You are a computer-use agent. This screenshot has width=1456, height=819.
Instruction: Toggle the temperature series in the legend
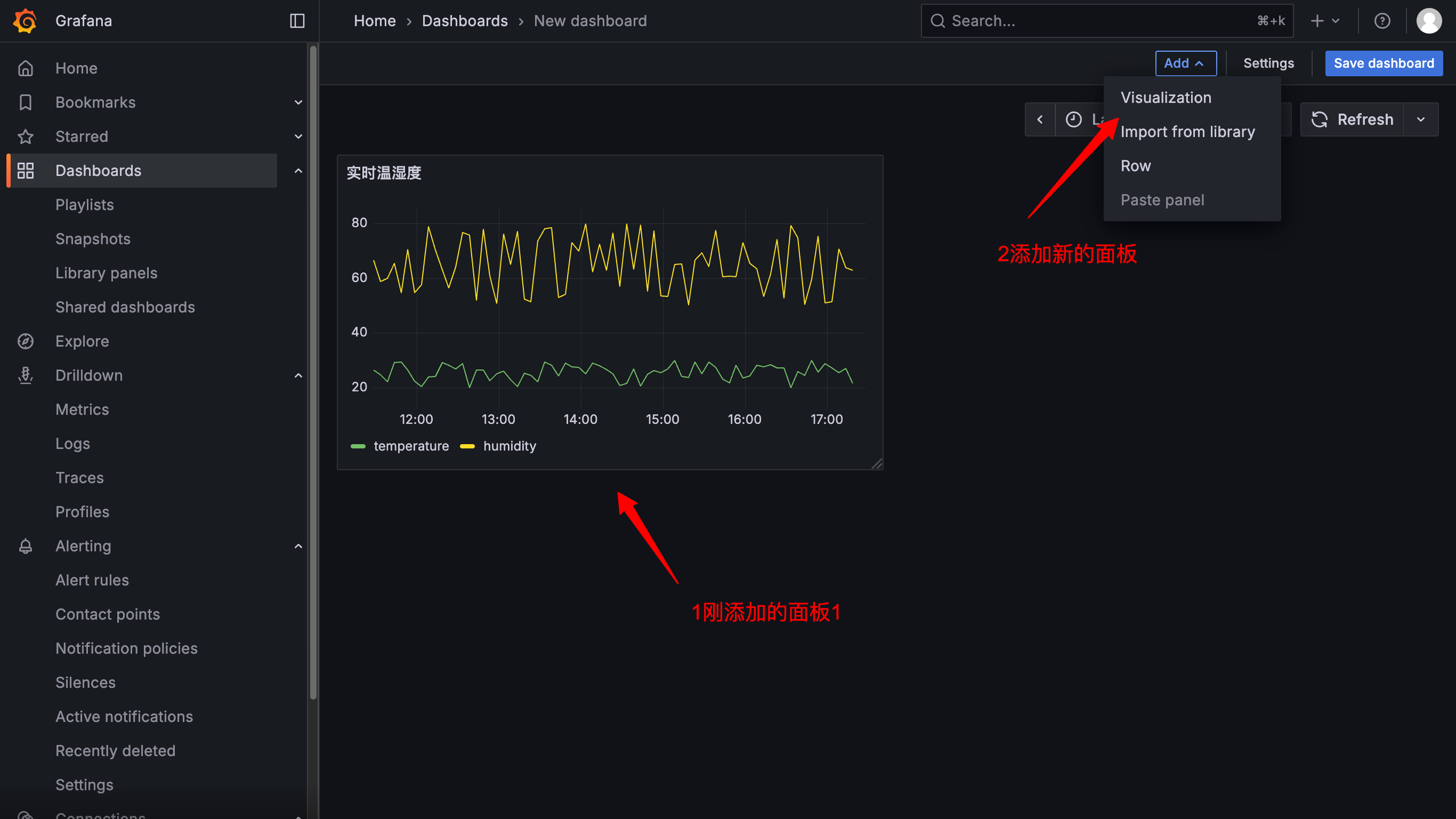[411, 446]
